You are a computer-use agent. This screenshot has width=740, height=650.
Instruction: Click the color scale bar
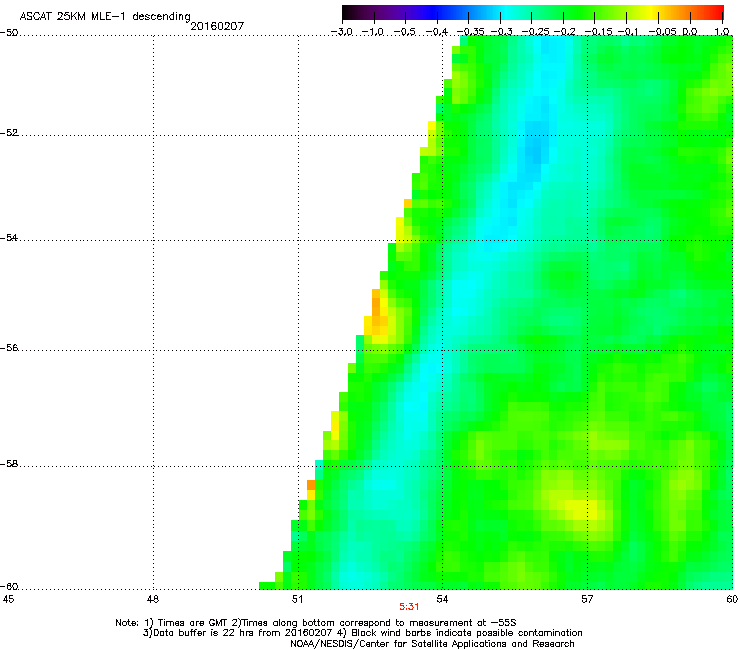tap(533, 12)
